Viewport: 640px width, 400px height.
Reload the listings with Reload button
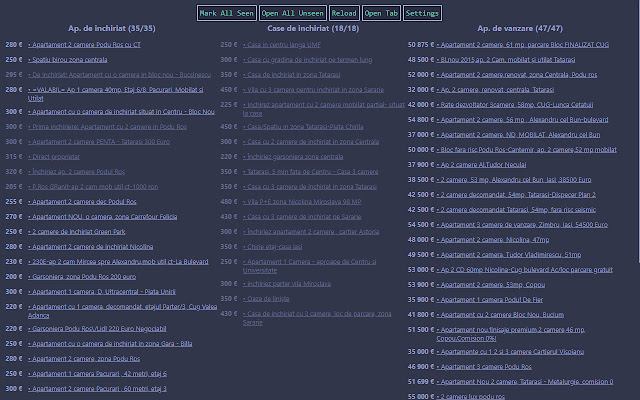coord(343,13)
